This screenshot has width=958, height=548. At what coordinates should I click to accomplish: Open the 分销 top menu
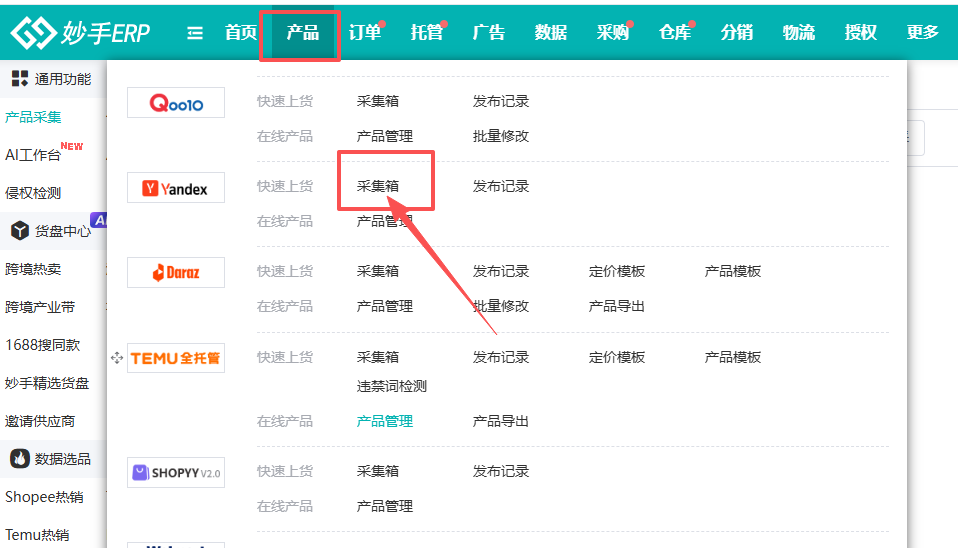click(737, 32)
